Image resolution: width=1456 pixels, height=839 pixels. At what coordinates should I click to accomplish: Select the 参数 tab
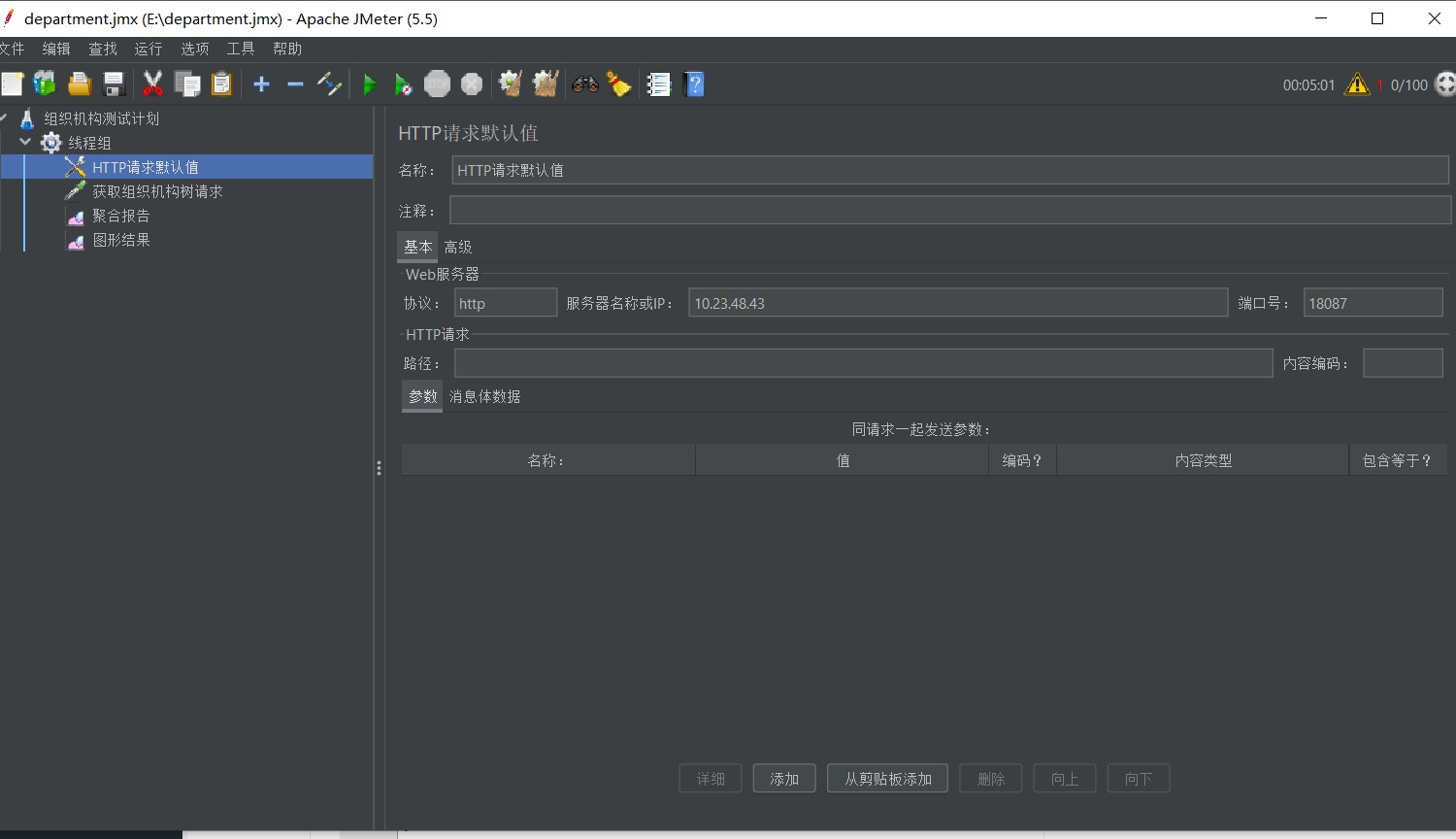point(423,396)
